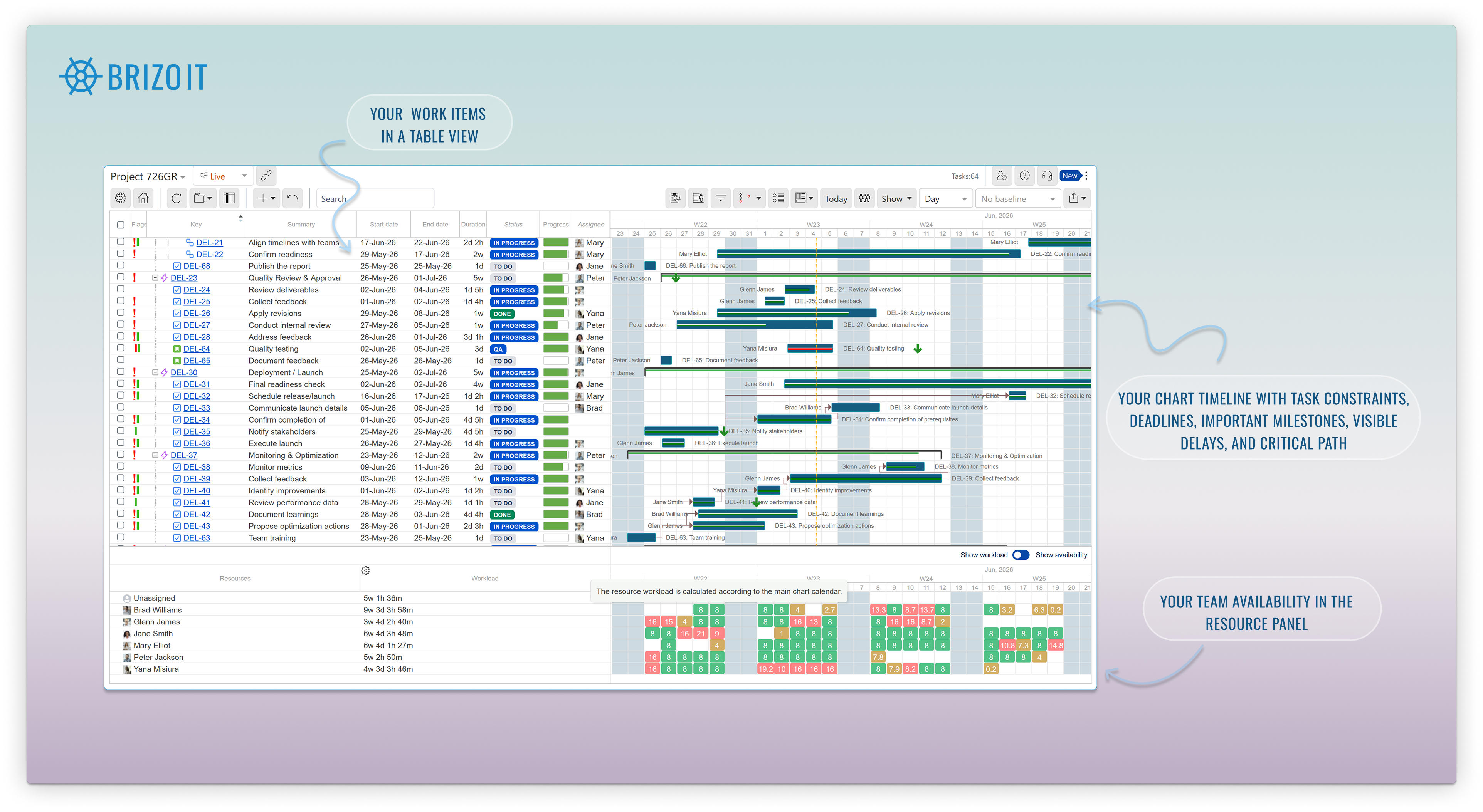Click the column chooser icon

229,198
